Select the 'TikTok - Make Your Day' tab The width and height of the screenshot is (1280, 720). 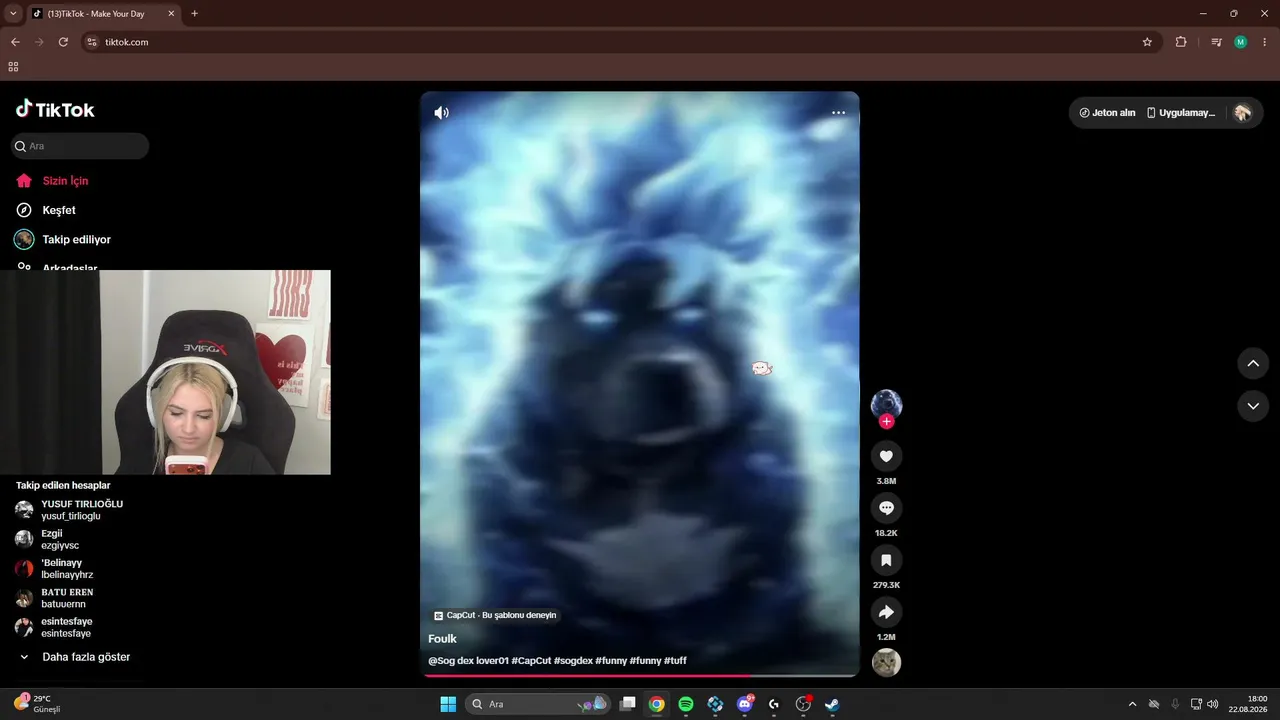(103, 14)
